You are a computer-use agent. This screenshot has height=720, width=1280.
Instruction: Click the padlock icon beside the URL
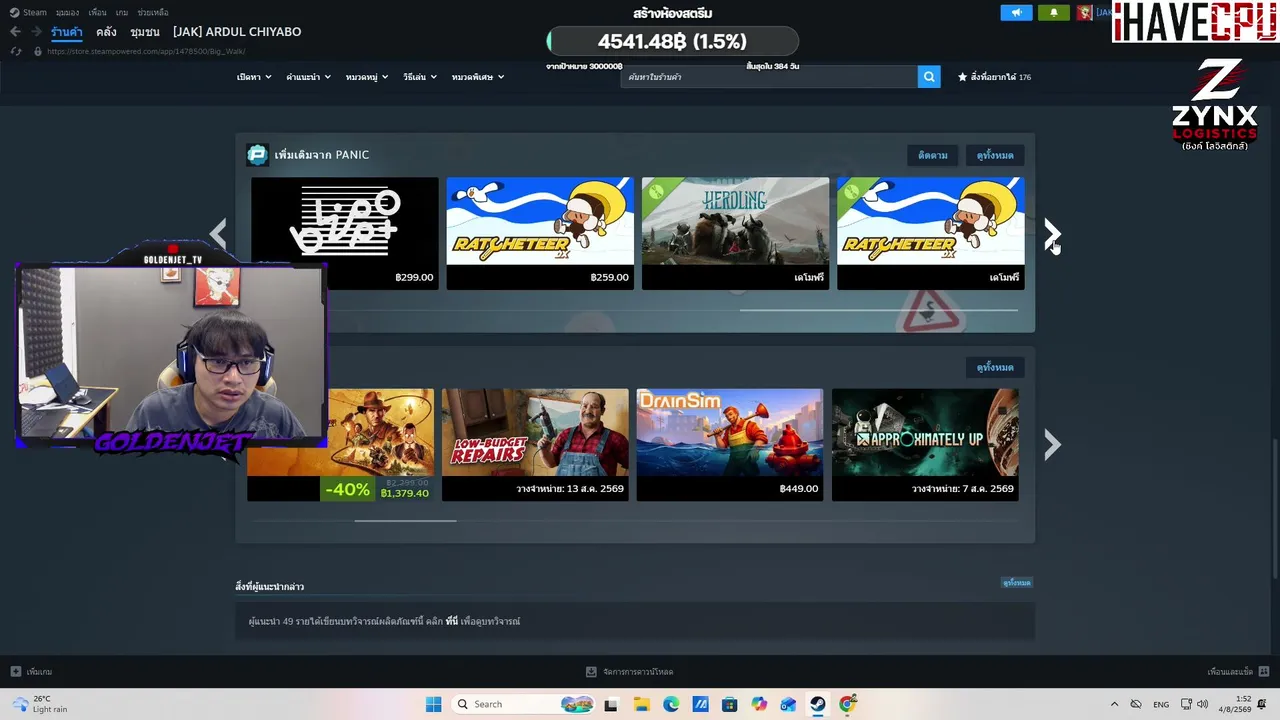38,51
